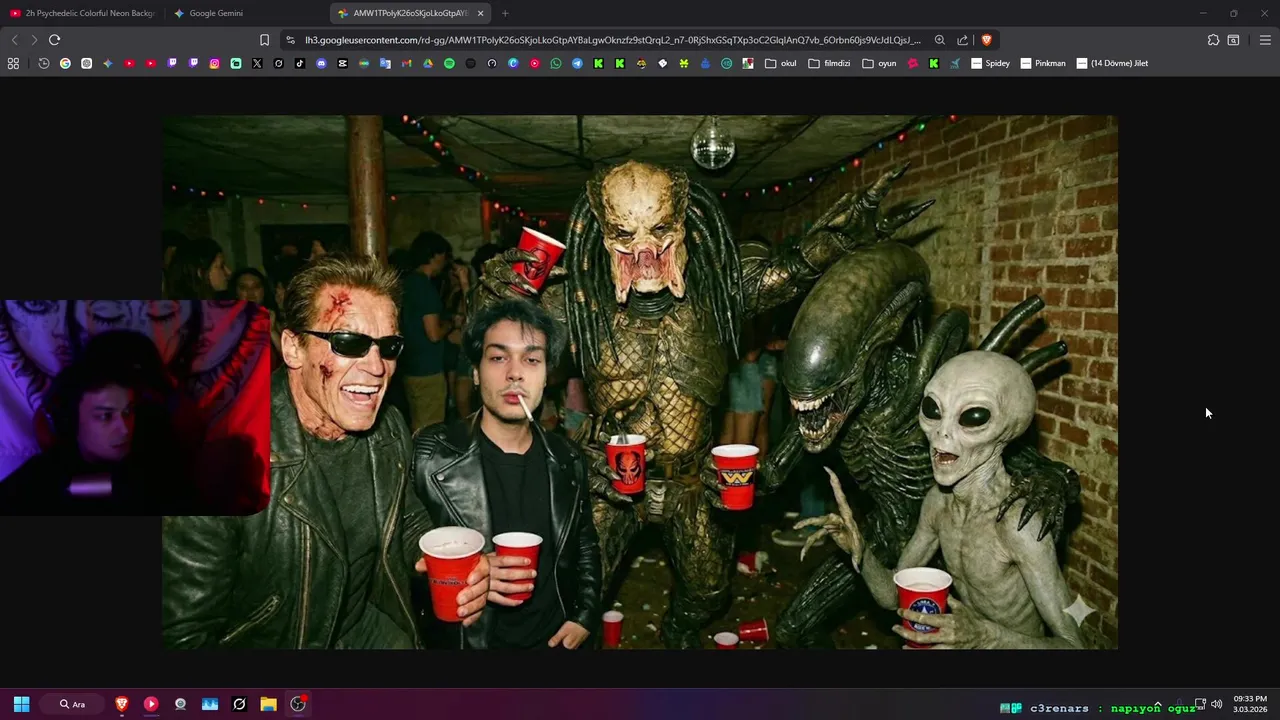The image size is (1280, 720).
Task: Open the Gmail bookmark
Action: [406, 63]
